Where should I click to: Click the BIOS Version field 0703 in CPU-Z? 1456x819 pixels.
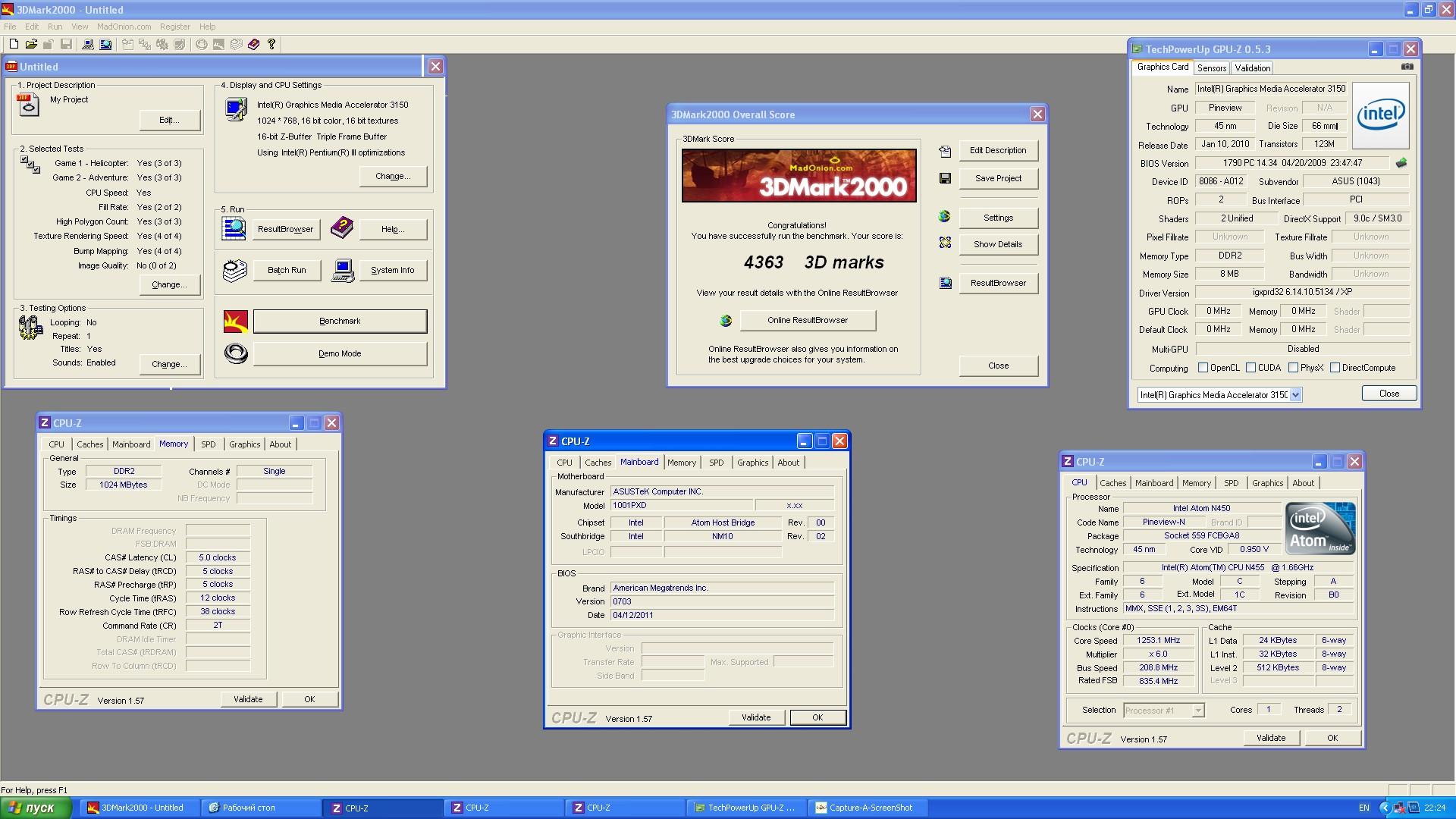[722, 602]
